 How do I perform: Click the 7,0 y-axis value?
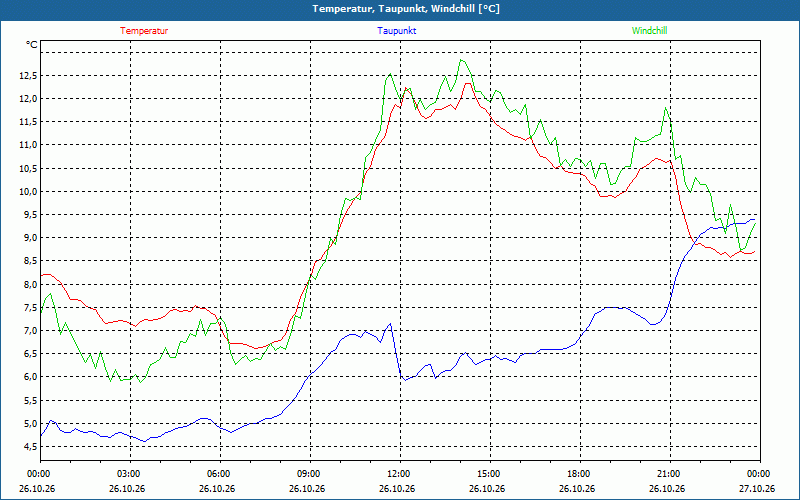pos(30,331)
